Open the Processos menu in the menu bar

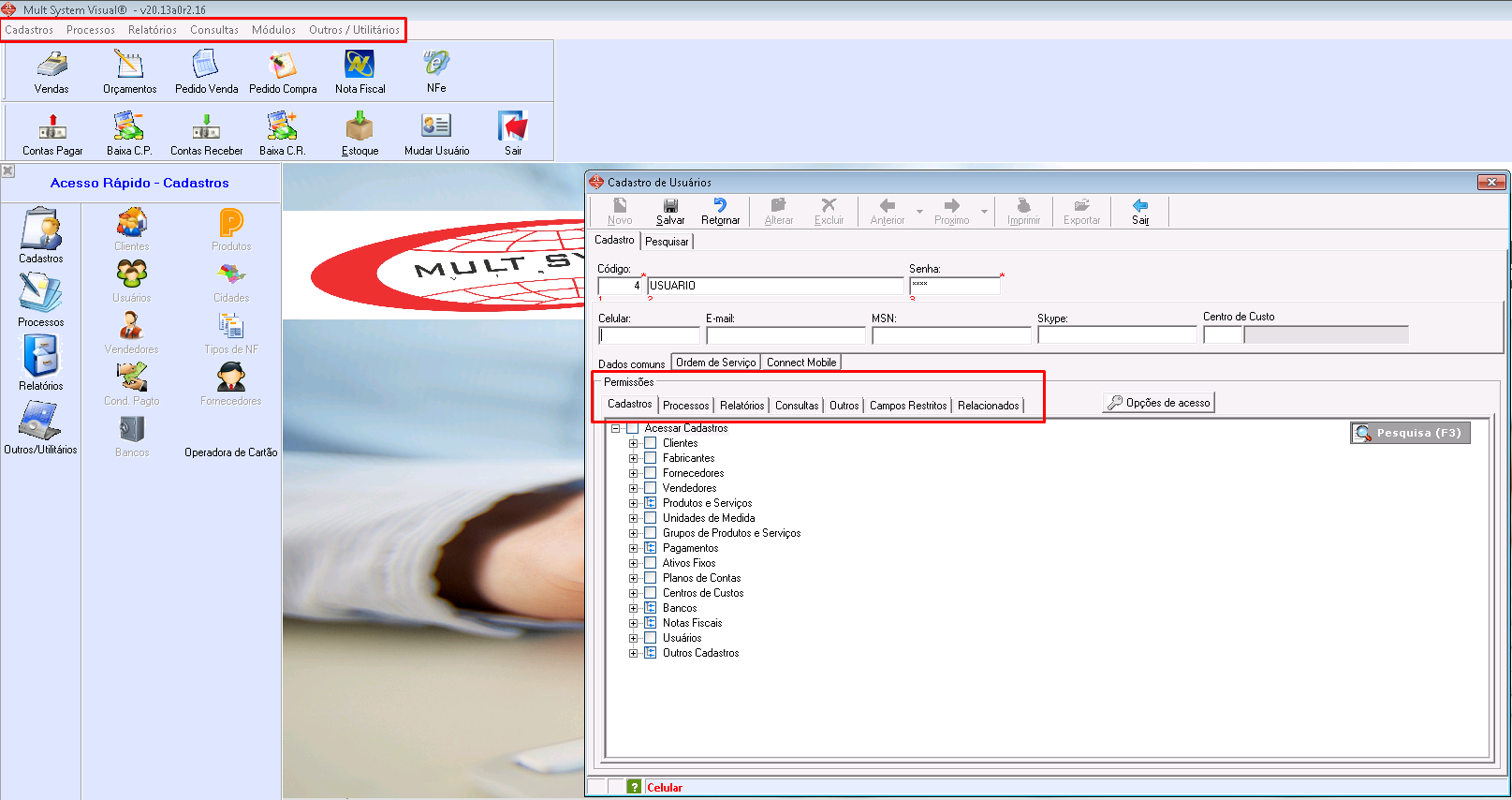pyautogui.click(x=91, y=30)
